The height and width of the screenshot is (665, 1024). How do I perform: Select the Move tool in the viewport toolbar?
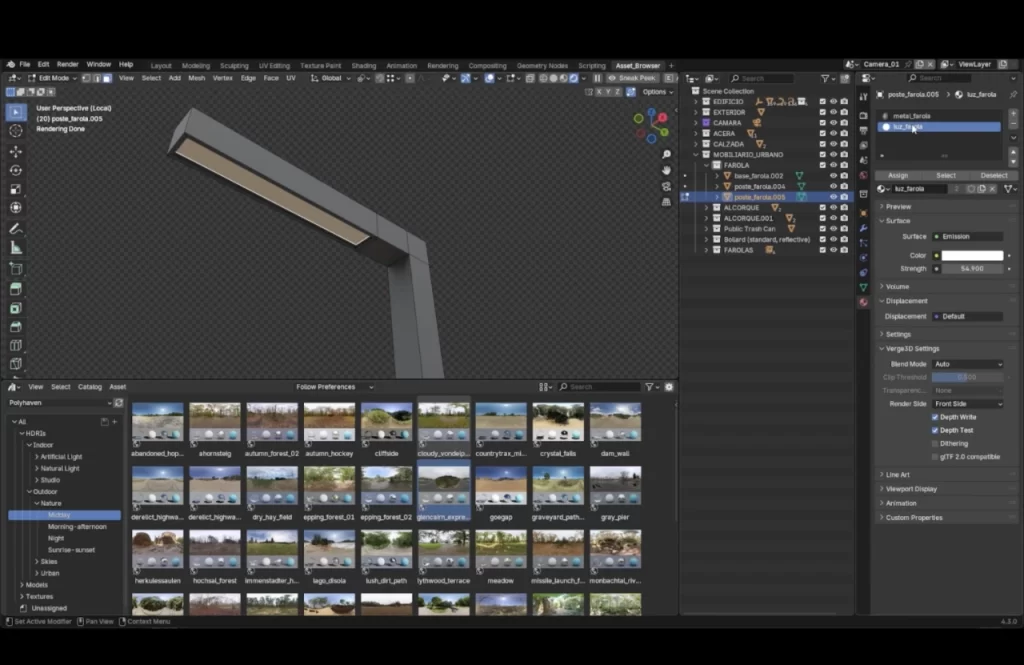pyautogui.click(x=13, y=150)
